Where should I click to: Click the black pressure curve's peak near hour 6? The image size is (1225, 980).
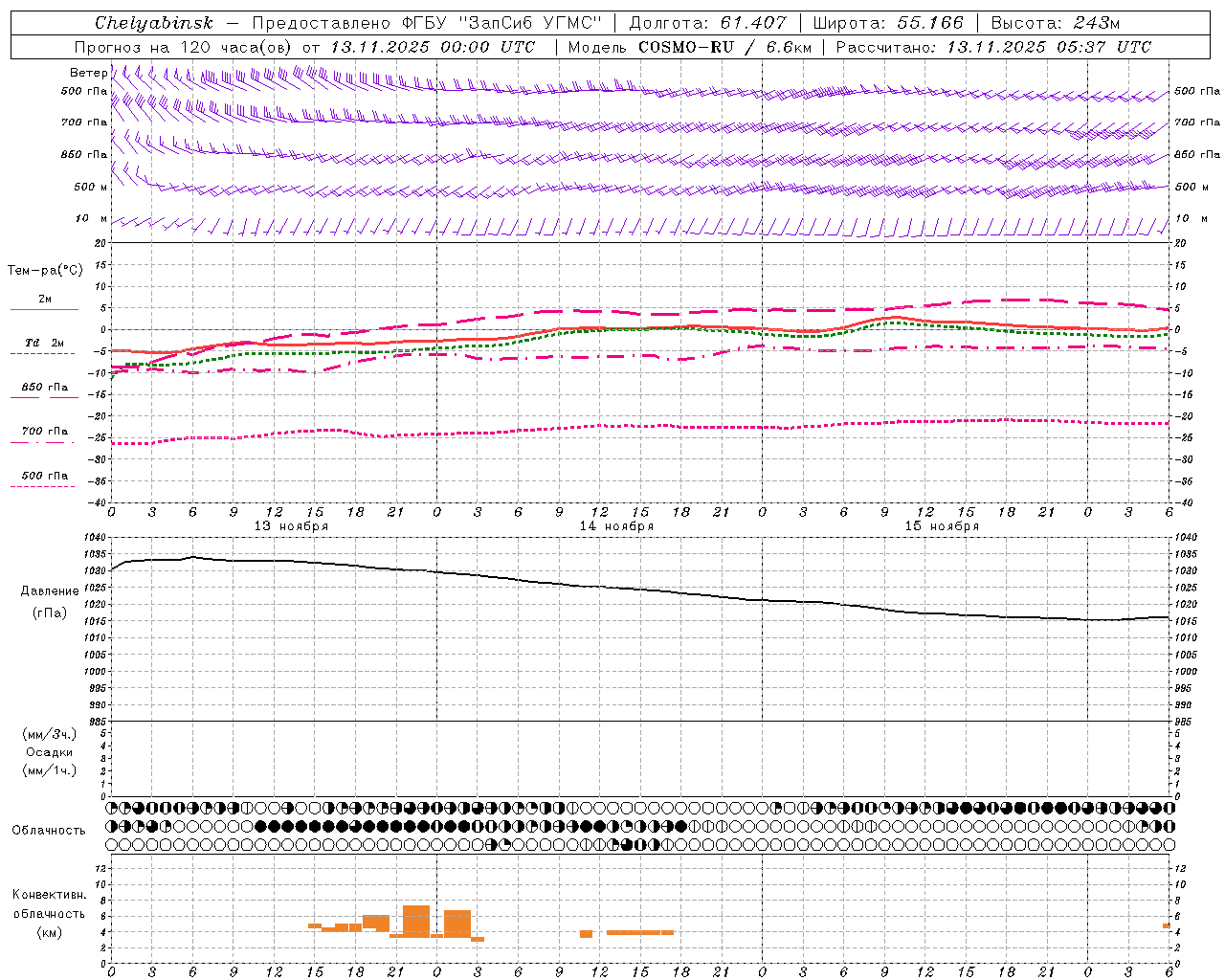point(192,557)
